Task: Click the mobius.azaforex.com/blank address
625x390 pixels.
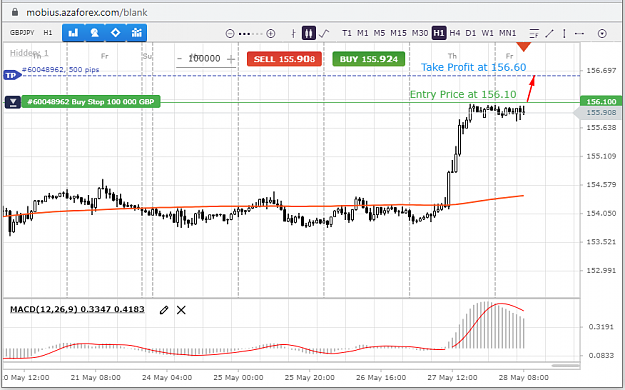Action: pos(87,12)
